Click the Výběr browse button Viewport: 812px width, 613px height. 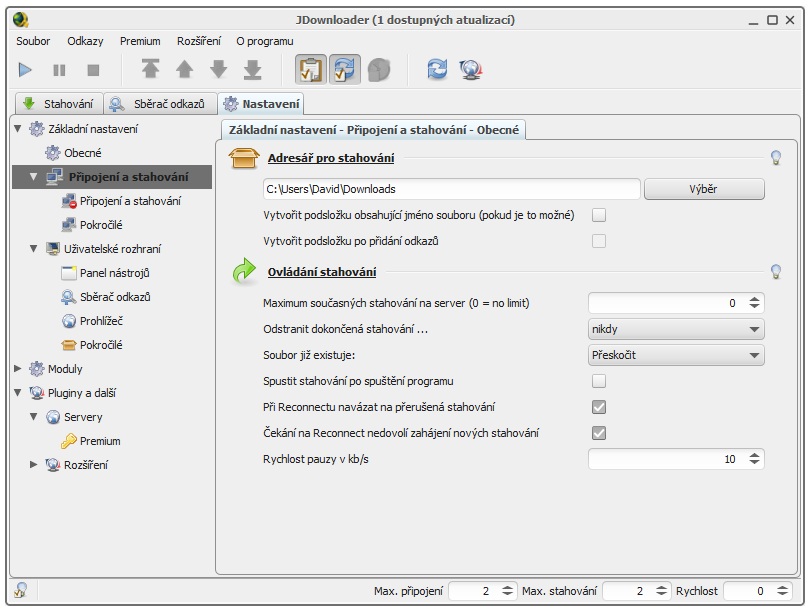pyautogui.click(x=704, y=189)
